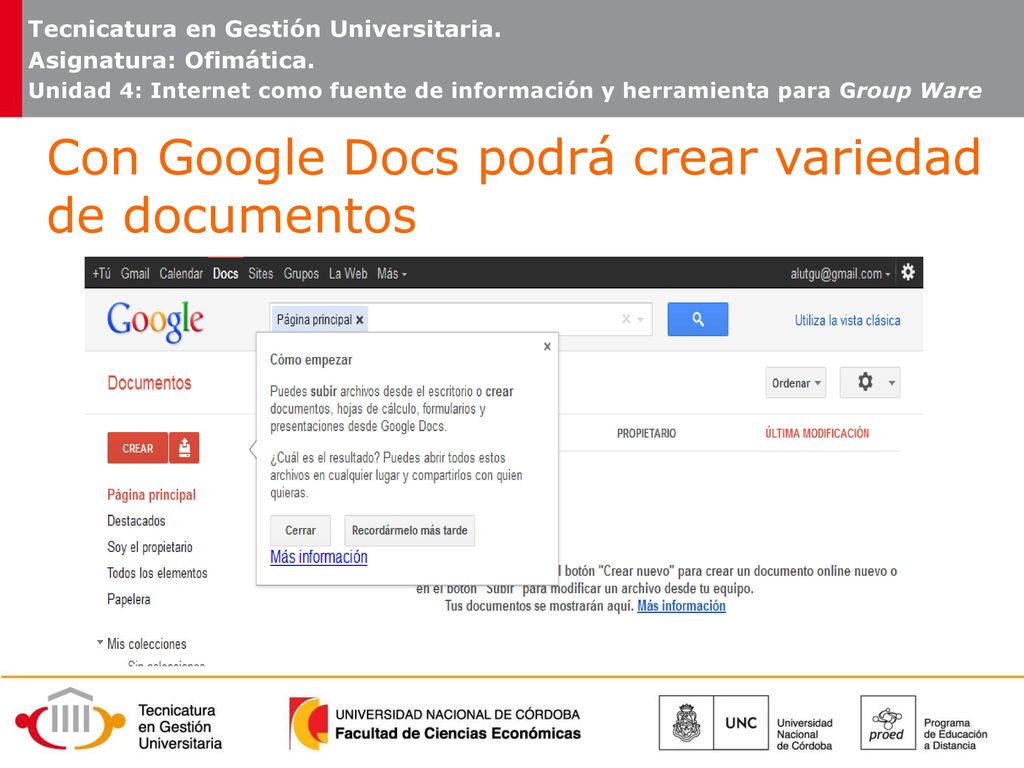Screen dimensions: 1024x768
Task: Follow Más información link after 'mostrarán aquí'
Action: click(681, 605)
